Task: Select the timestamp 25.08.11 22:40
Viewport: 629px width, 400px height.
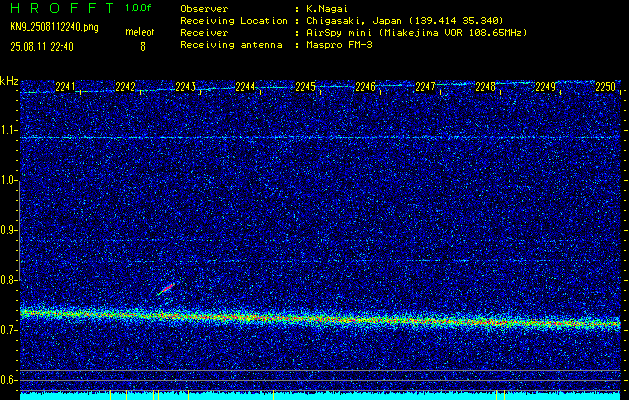Action: (x=42, y=47)
